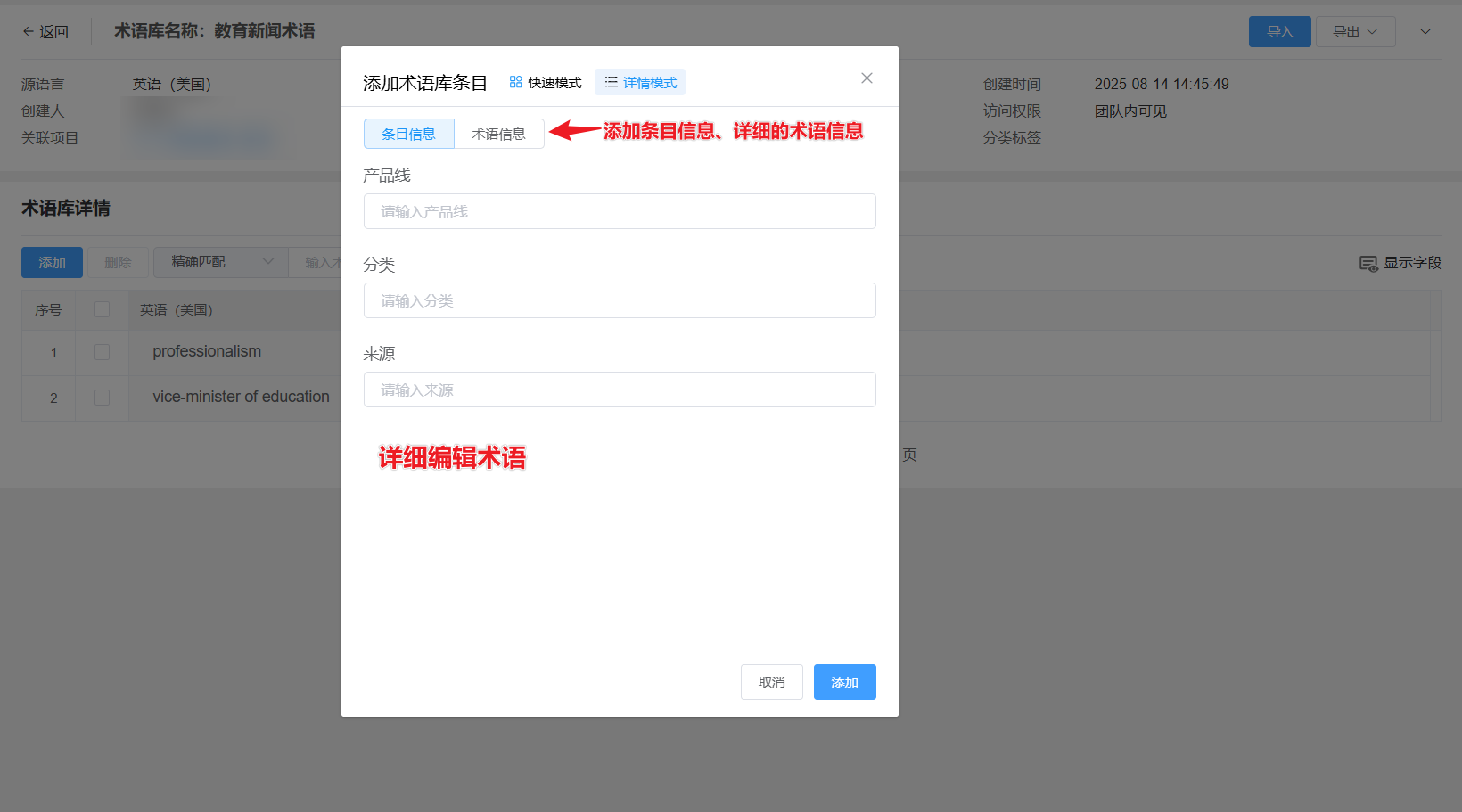Focus the 产品线 input field
Viewport: 1462px width, 812px height.
(x=620, y=211)
